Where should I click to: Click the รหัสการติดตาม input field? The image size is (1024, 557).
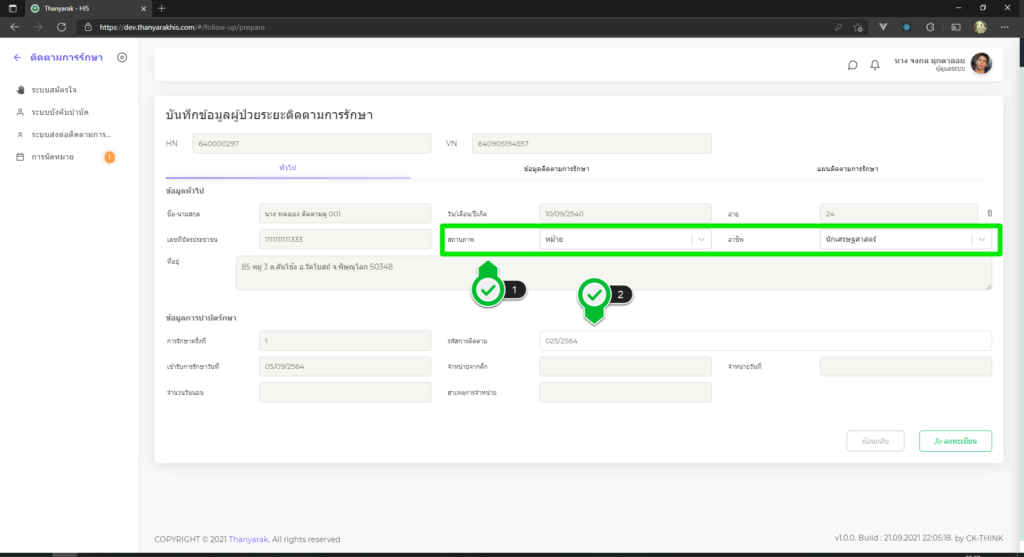tap(765, 341)
